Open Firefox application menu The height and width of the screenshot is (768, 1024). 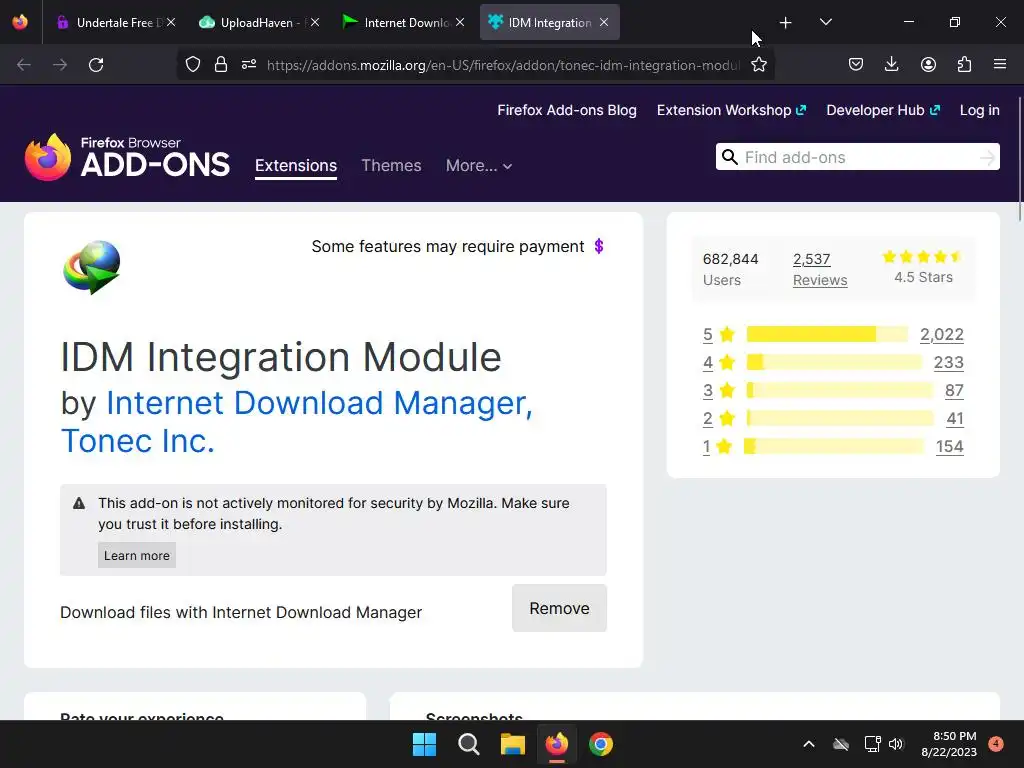tap(1000, 65)
